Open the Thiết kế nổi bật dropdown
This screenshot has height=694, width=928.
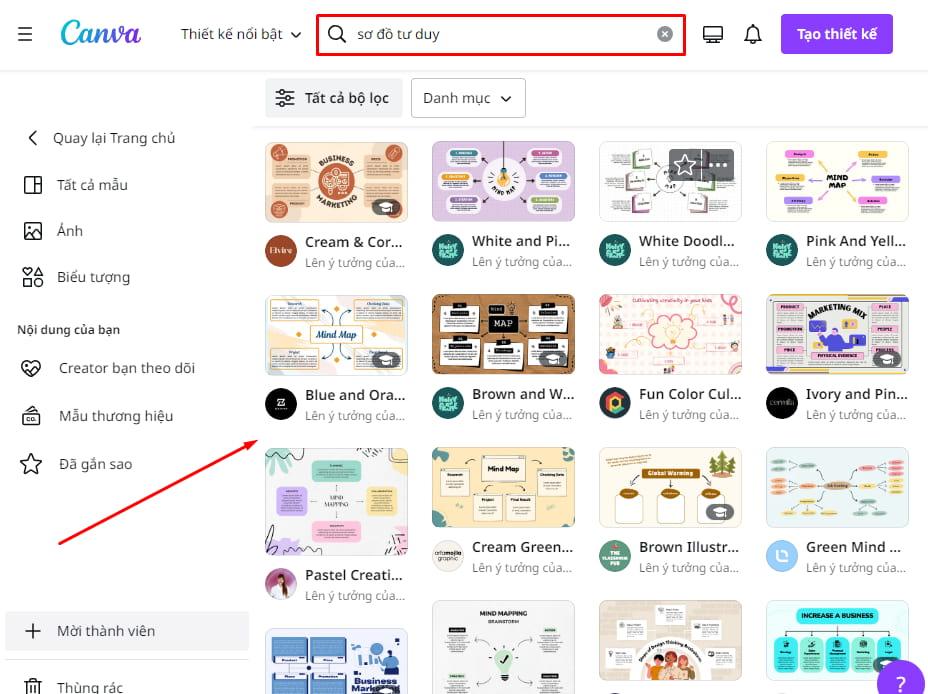click(x=240, y=33)
